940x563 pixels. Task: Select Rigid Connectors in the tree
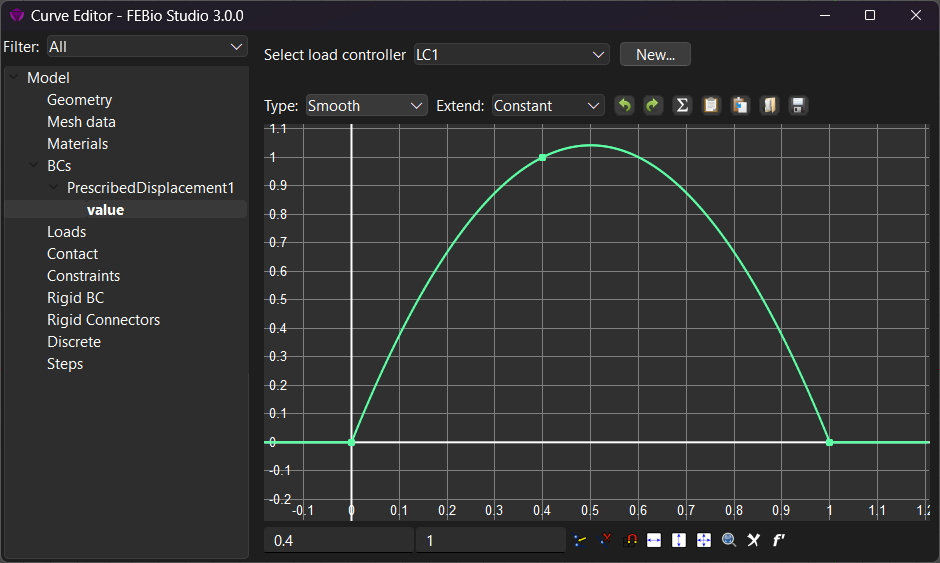[x=104, y=320]
